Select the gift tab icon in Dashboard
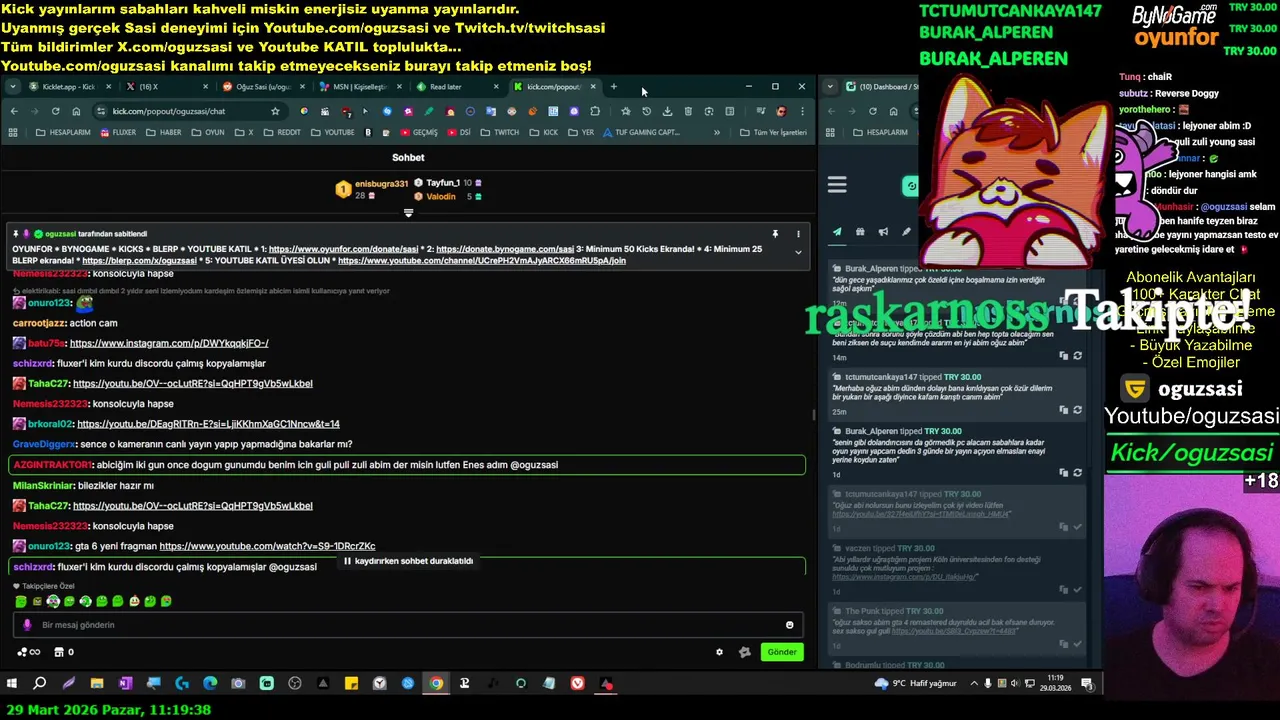Image resolution: width=1280 pixels, height=720 pixels. pyautogui.click(x=860, y=232)
